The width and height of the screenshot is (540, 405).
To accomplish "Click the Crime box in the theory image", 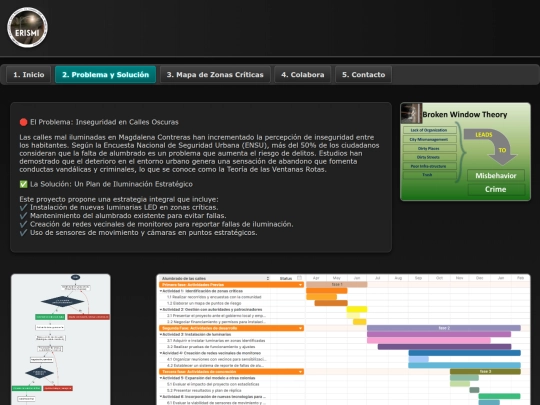I will pos(496,189).
